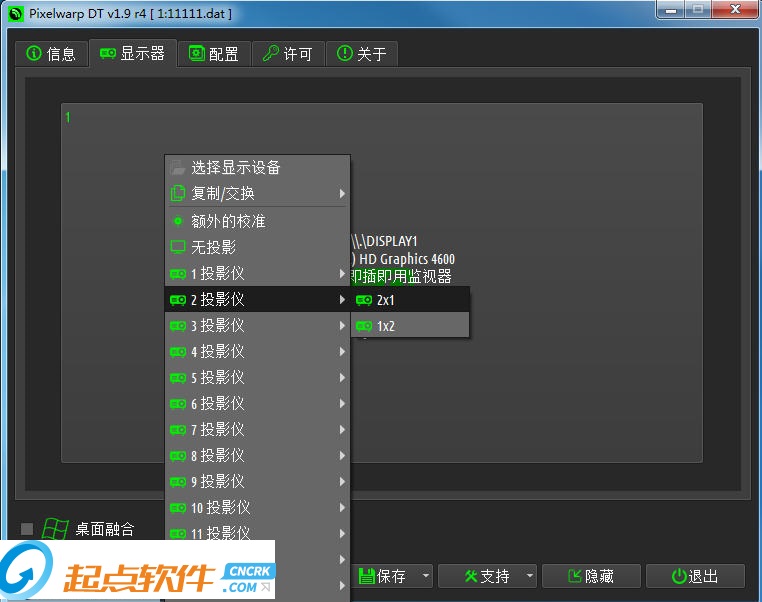Select the 1x2 projector layout
This screenshot has height=602, width=762.
[x=410, y=326]
